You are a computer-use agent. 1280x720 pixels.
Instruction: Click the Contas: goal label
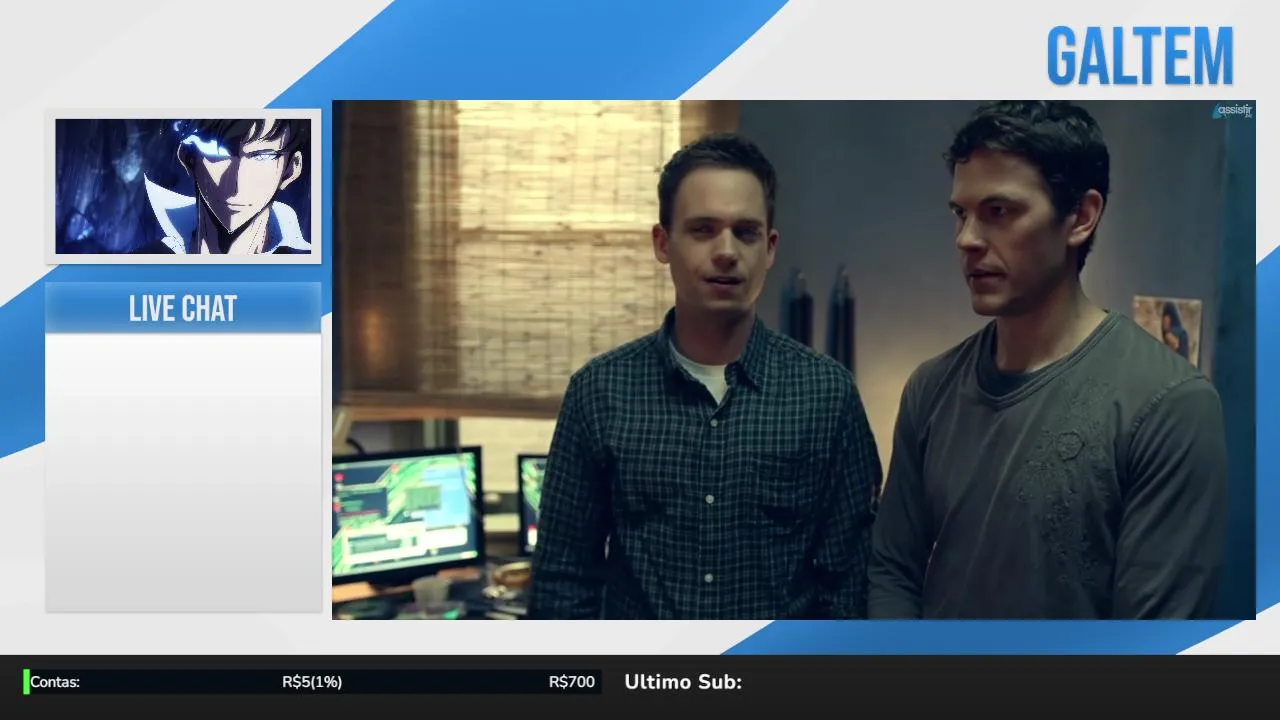(x=55, y=682)
